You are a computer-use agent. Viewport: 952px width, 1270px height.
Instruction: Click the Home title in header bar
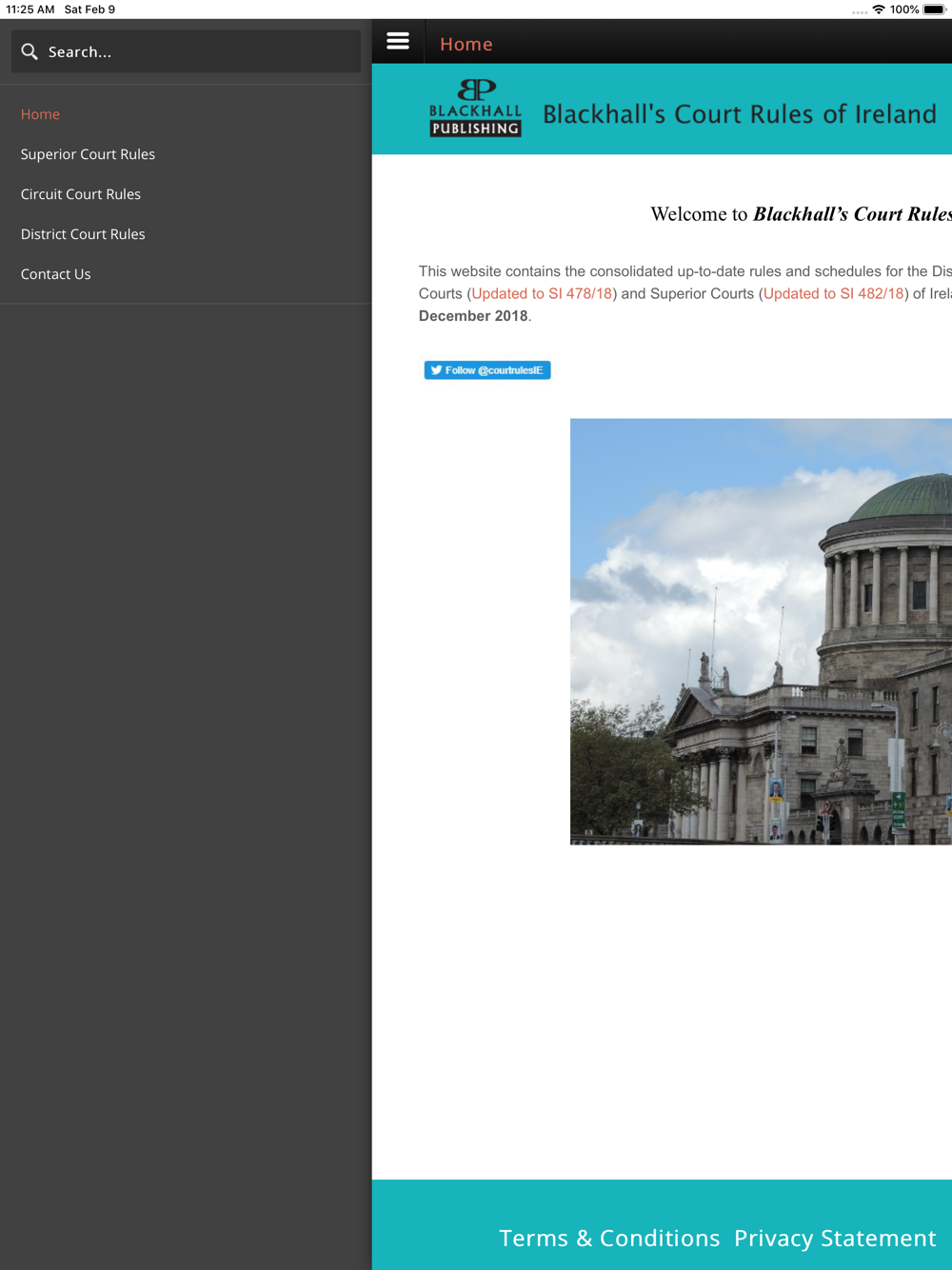tap(466, 44)
